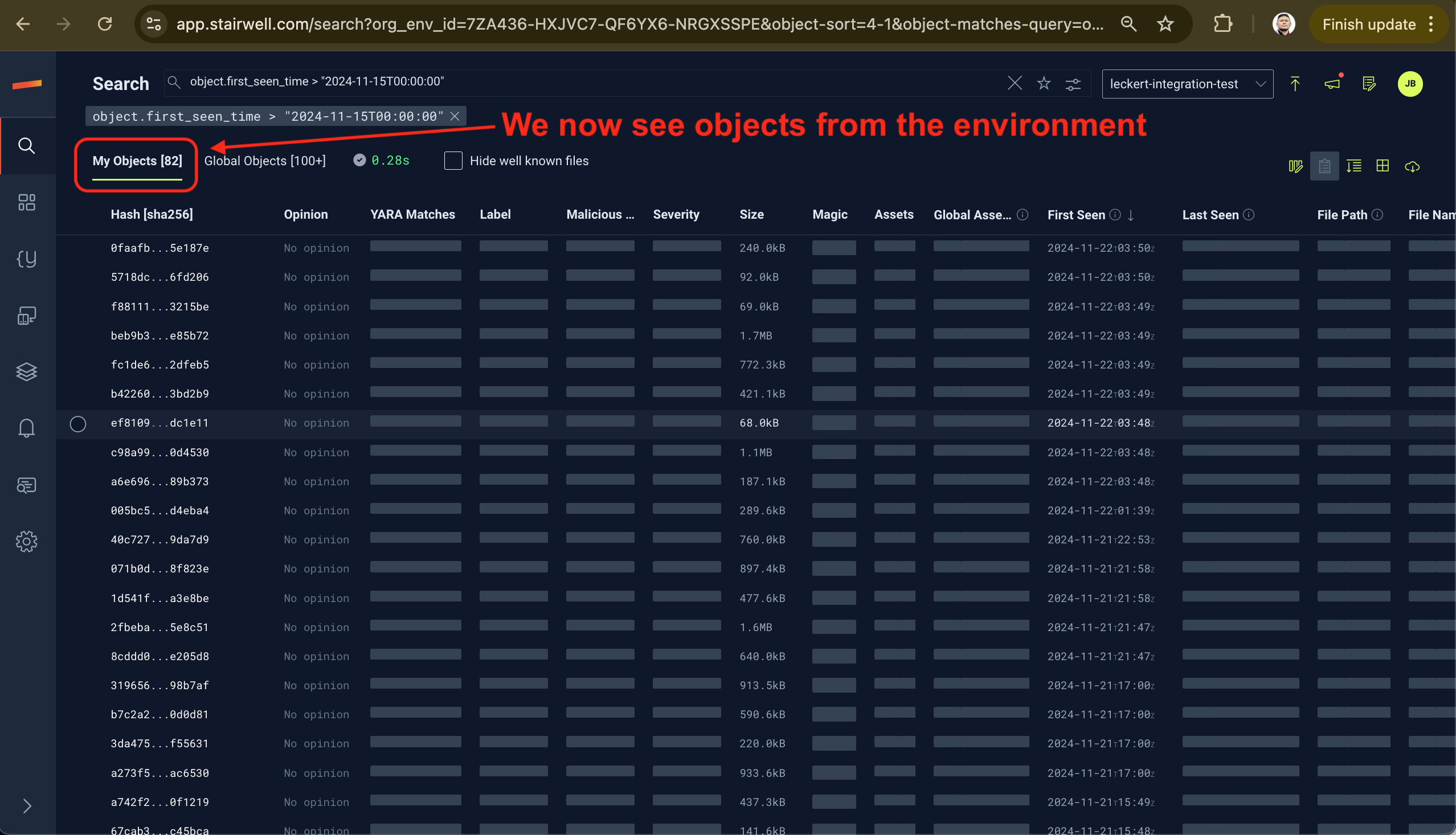Click the clipboard view icon
Screen dimensions: 1456x835
[x=1324, y=166]
